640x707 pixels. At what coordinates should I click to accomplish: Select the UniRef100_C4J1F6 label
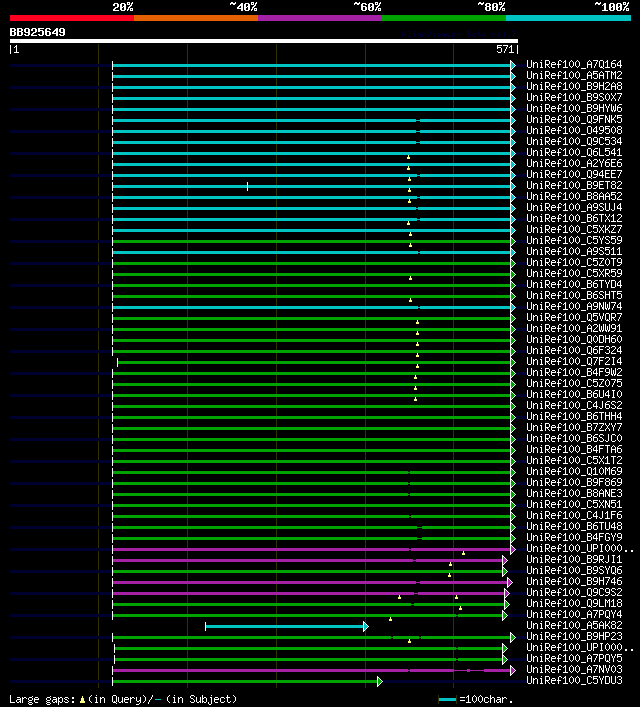[574, 515]
